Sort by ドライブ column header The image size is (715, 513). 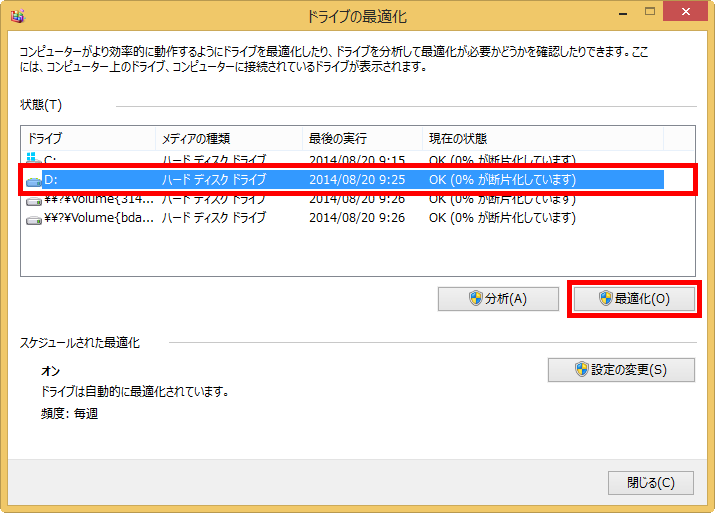point(88,138)
